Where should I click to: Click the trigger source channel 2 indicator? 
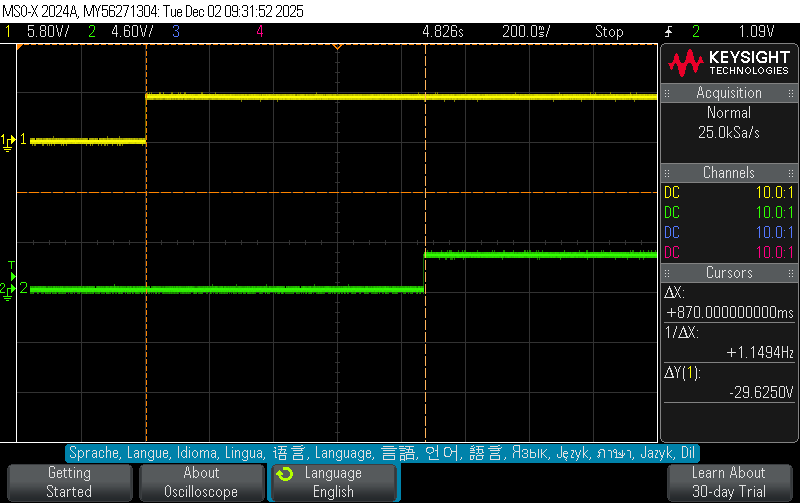point(696,32)
